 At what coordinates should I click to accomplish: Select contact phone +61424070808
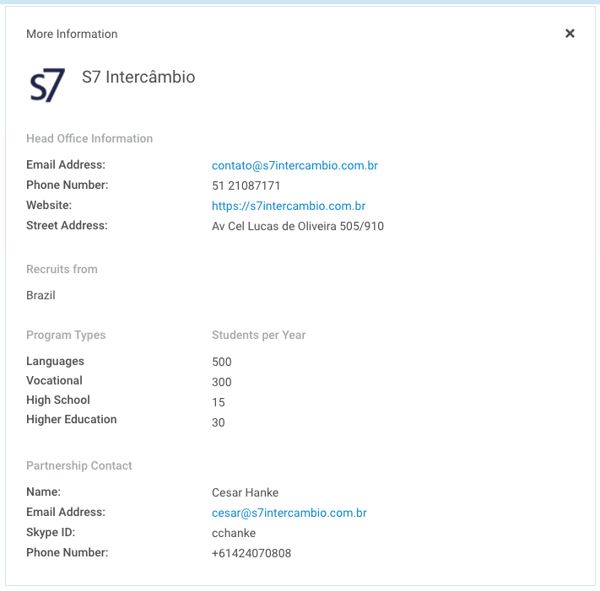[251, 553]
